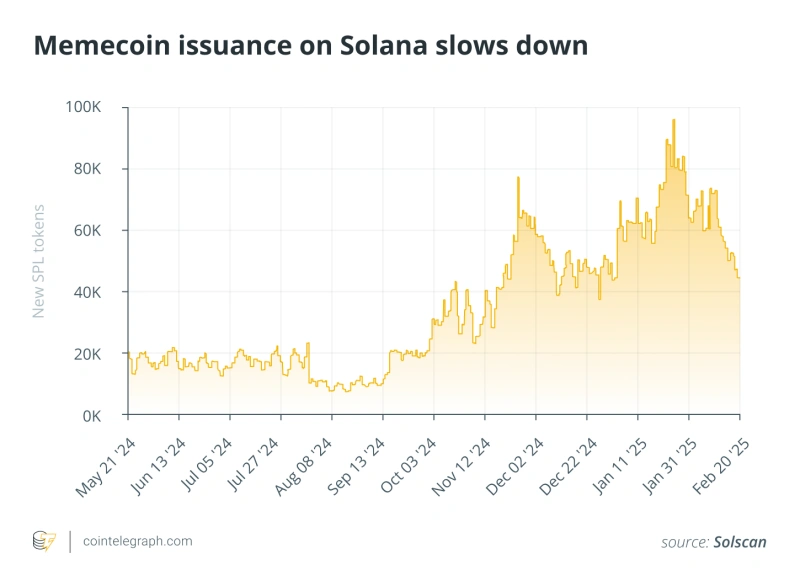Click the Jan 31 '25 date label
Image resolution: width=800 pixels, height=586 pixels.
click(669, 466)
